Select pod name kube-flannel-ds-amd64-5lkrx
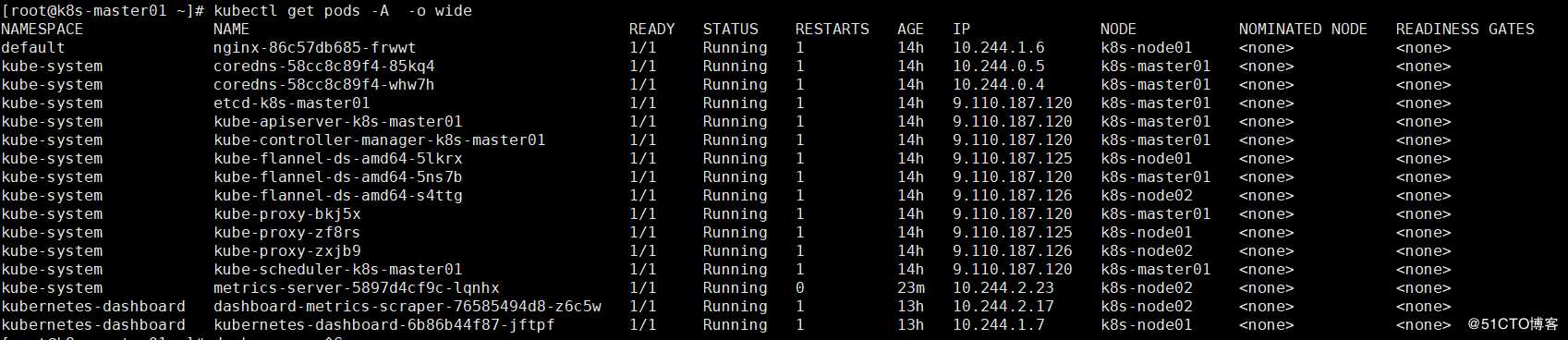Screen dimensions: 1568x340 click(x=338, y=159)
